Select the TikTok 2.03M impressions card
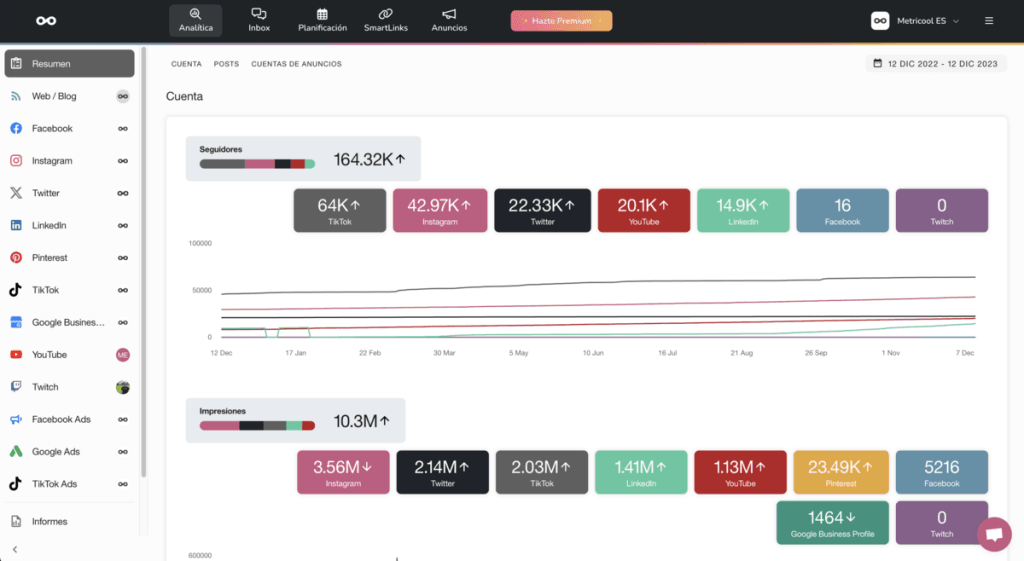Screen dimensions: 1024x561 pos(541,472)
